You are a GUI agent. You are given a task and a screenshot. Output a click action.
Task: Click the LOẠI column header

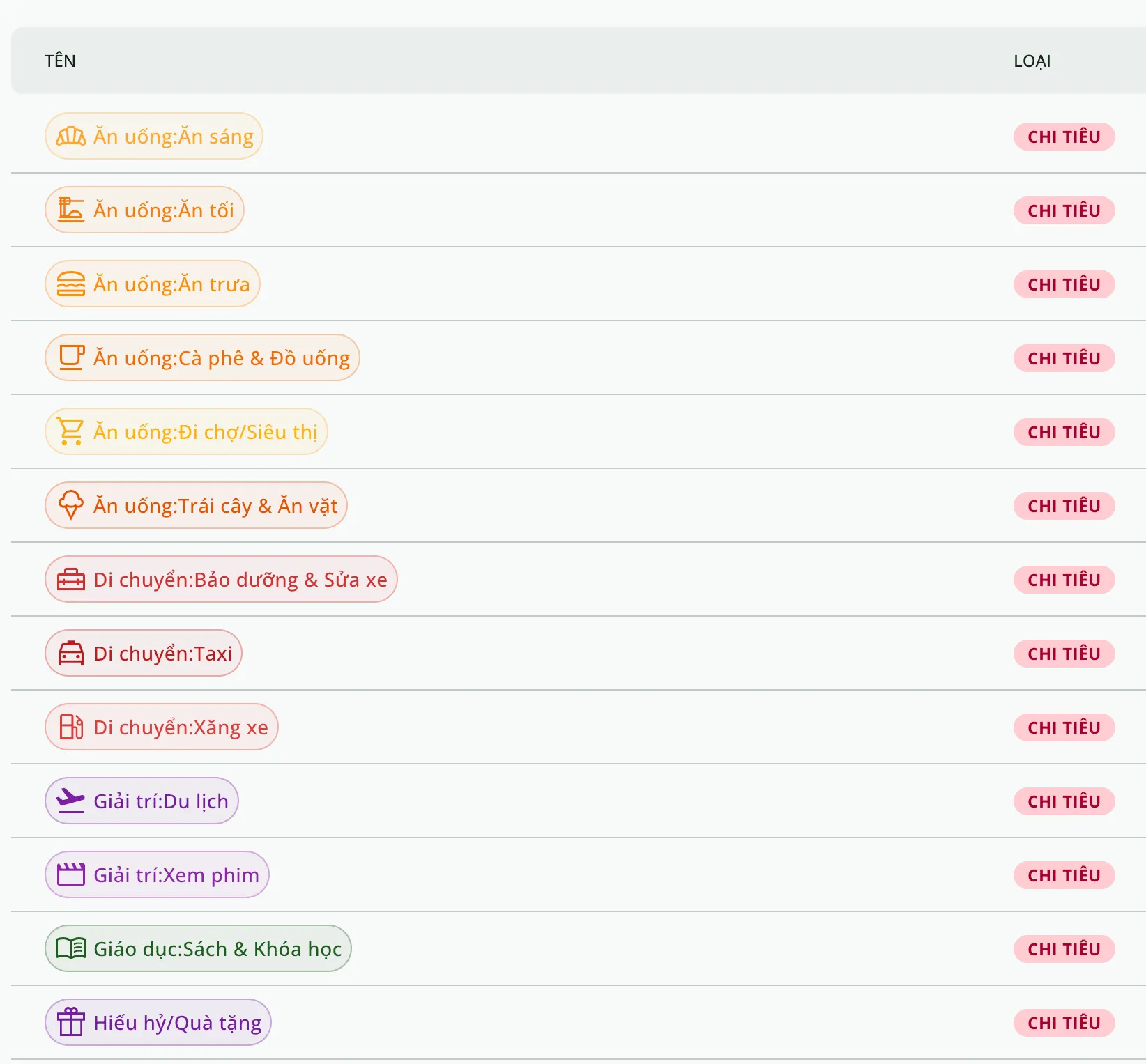1032,61
